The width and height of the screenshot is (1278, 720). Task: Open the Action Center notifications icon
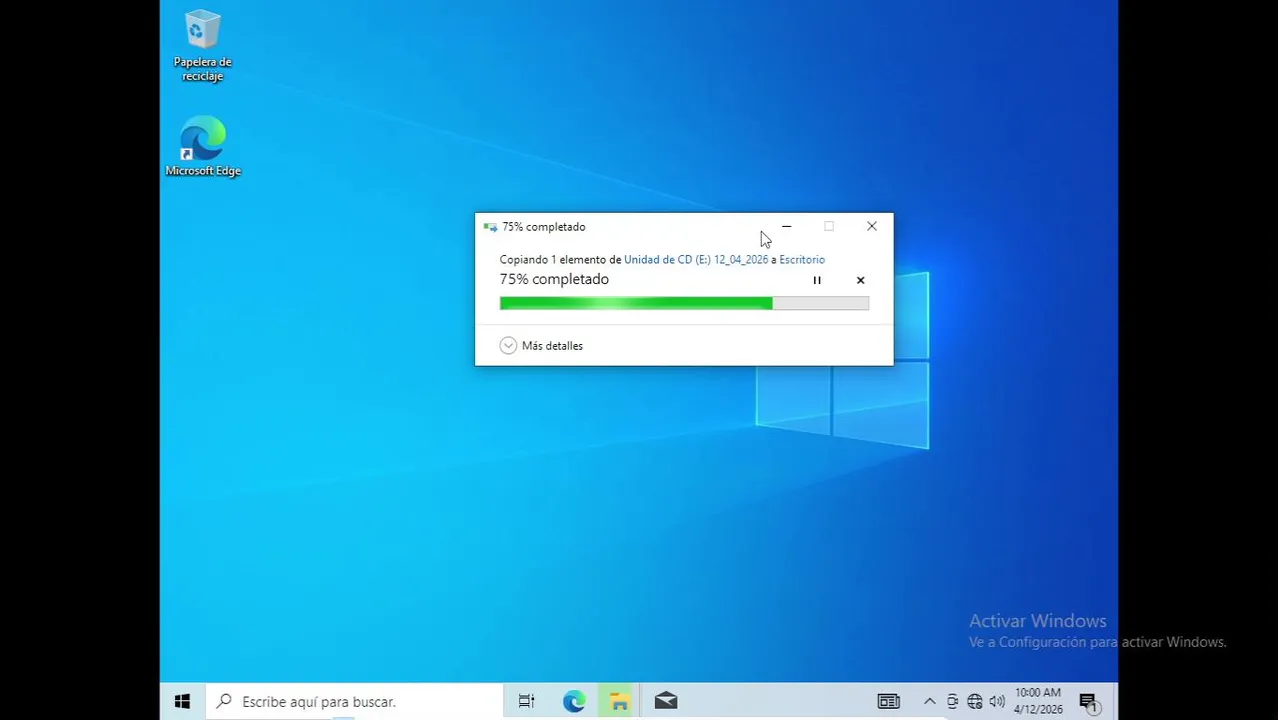click(1089, 702)
